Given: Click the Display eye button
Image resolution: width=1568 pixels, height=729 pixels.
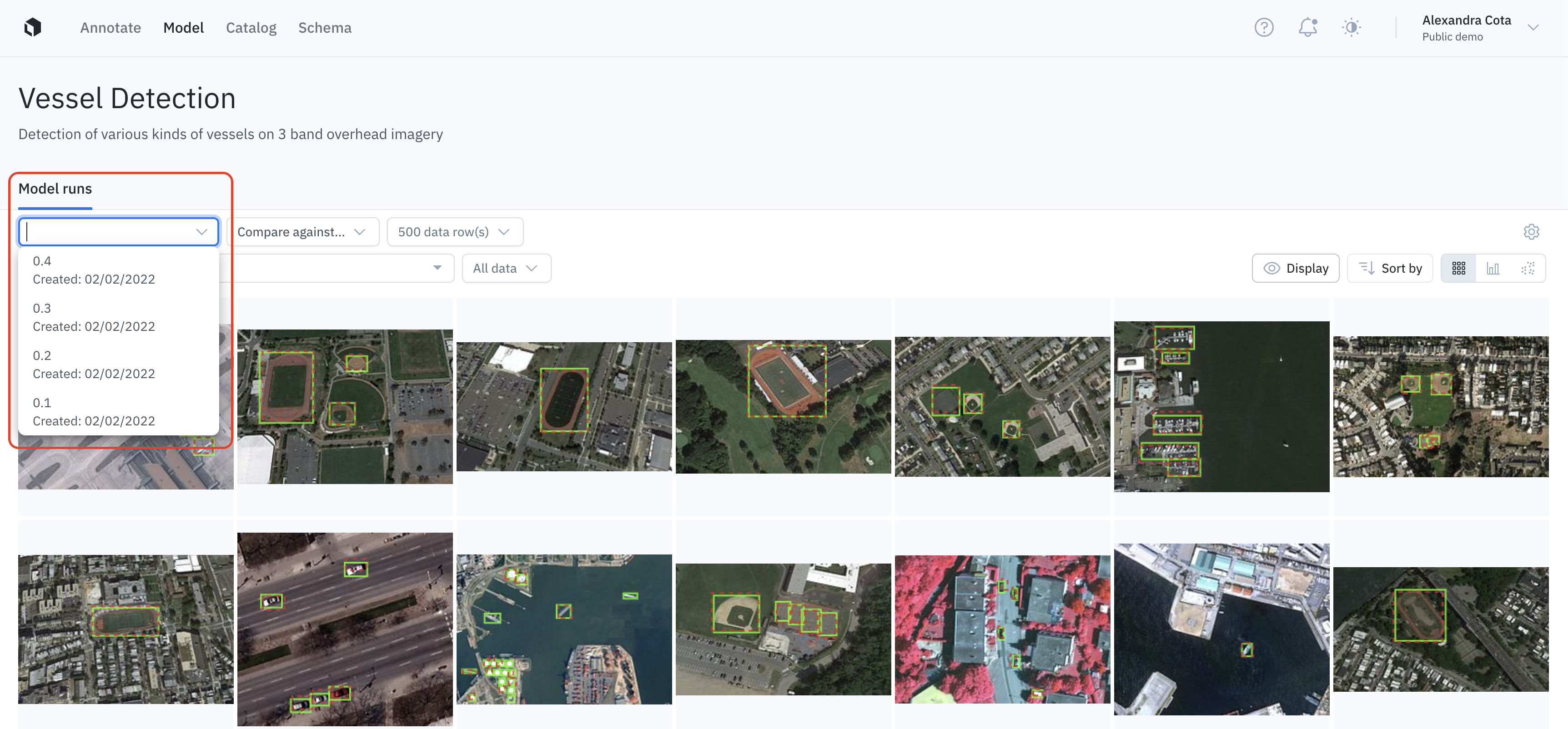Looking at the screenshot, I should 1295,268.
